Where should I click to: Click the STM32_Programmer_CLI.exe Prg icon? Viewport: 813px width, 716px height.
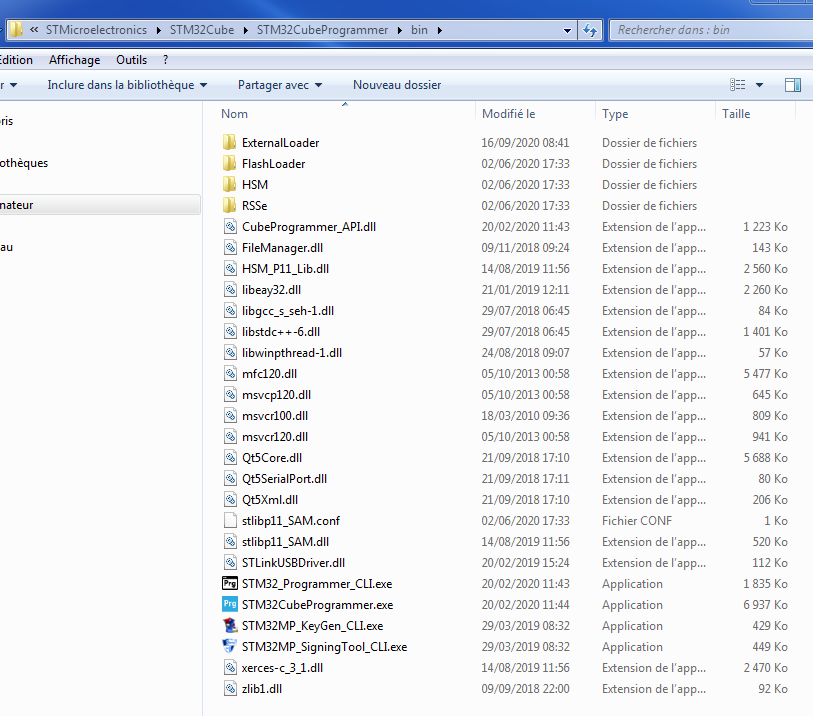(230, 584)
